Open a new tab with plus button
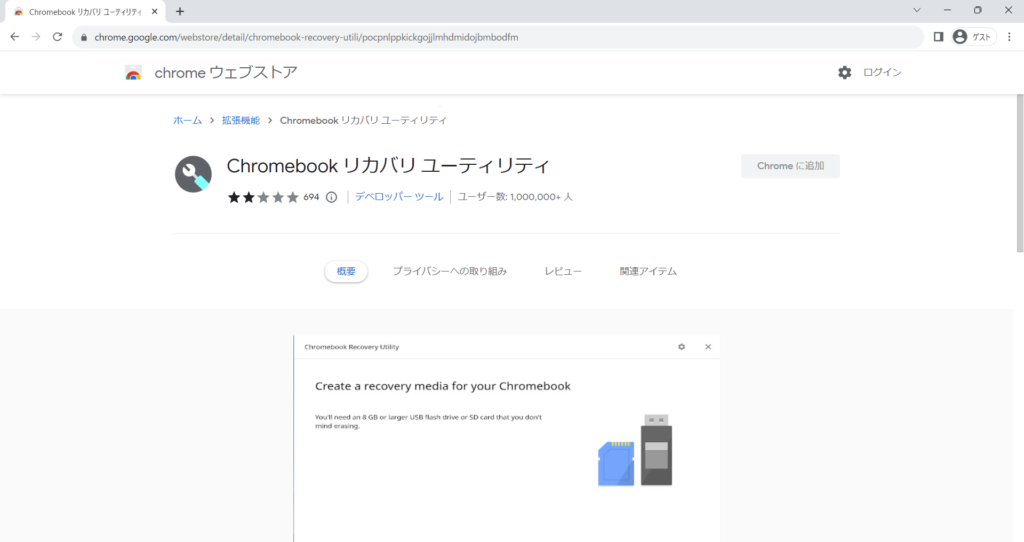 (x=180, y=11)
